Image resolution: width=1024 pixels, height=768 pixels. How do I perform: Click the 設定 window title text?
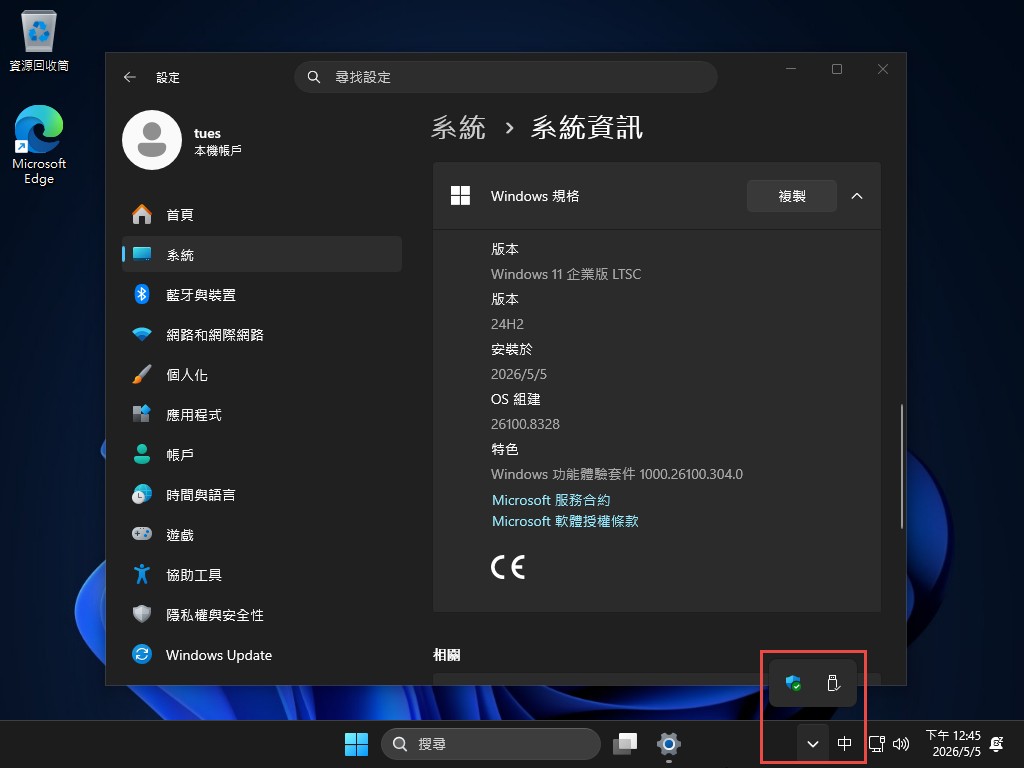pyautogui.click(x=168, y=77)
